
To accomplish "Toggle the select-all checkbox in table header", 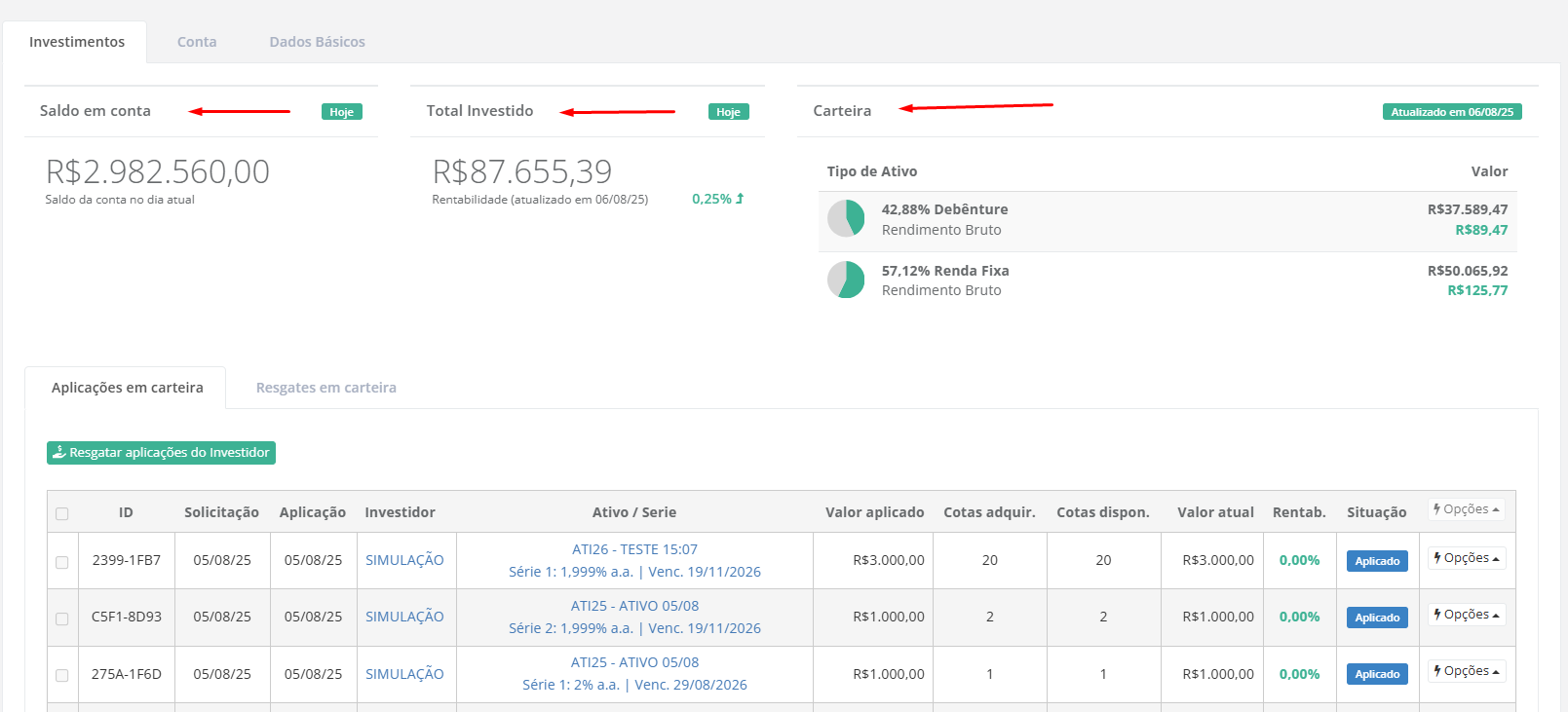I will point(62,513).
